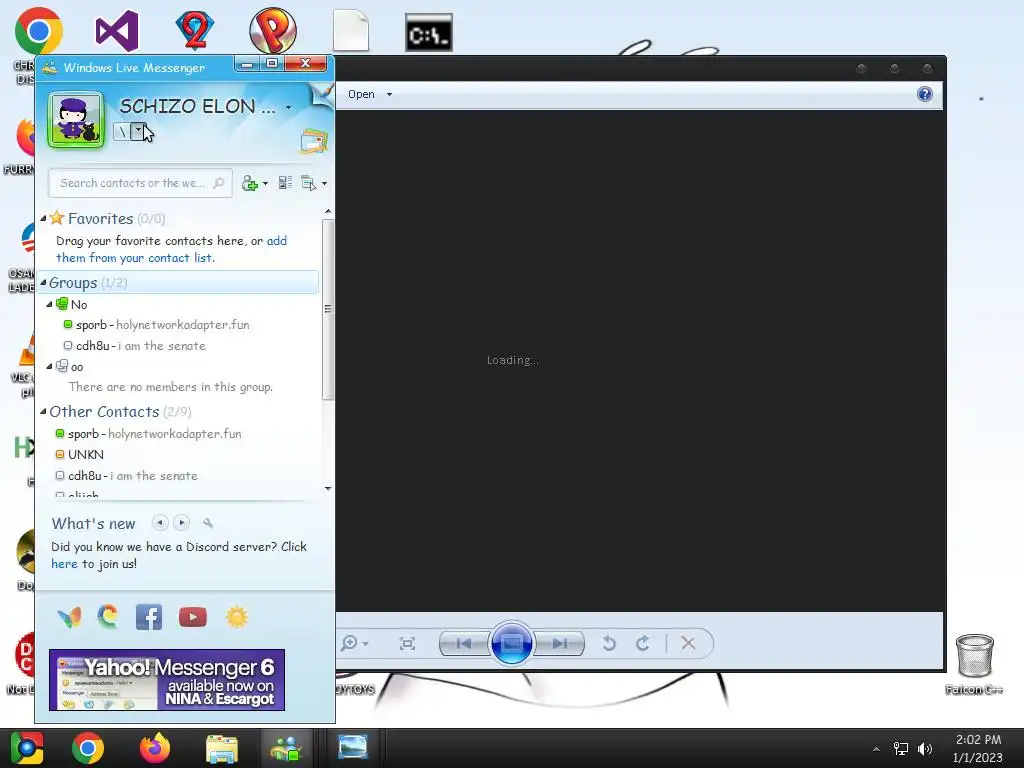This screenshot has height=768, width=1024.
Task: Open Chrome from the taskbar
Action: point(88,748)
